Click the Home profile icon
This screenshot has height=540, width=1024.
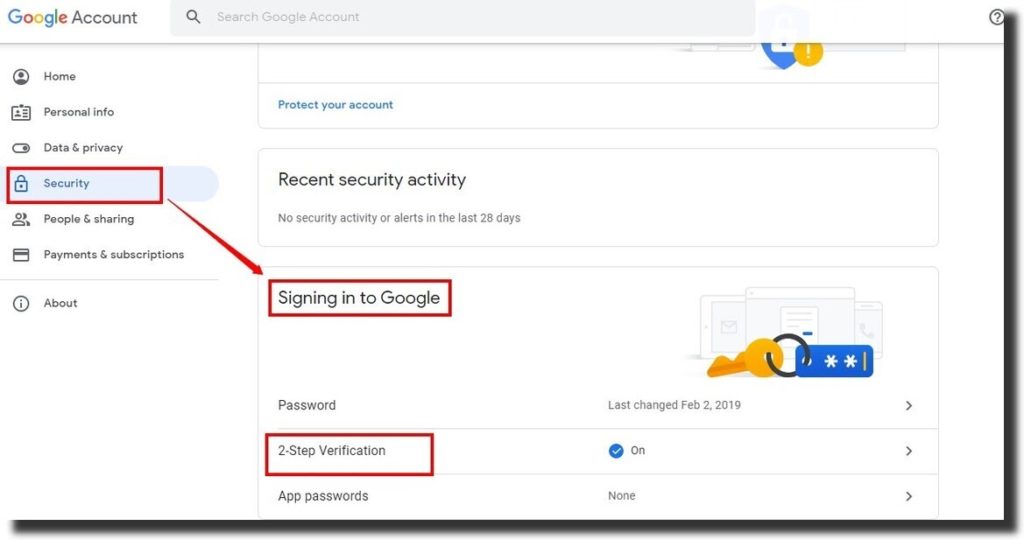21,77
